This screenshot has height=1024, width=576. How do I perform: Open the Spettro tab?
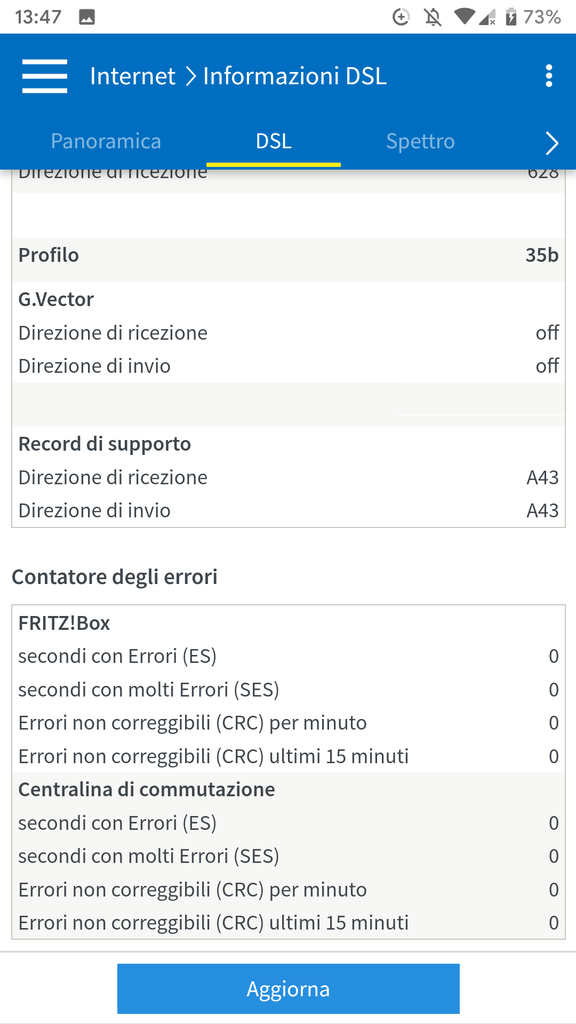point(420,142)
